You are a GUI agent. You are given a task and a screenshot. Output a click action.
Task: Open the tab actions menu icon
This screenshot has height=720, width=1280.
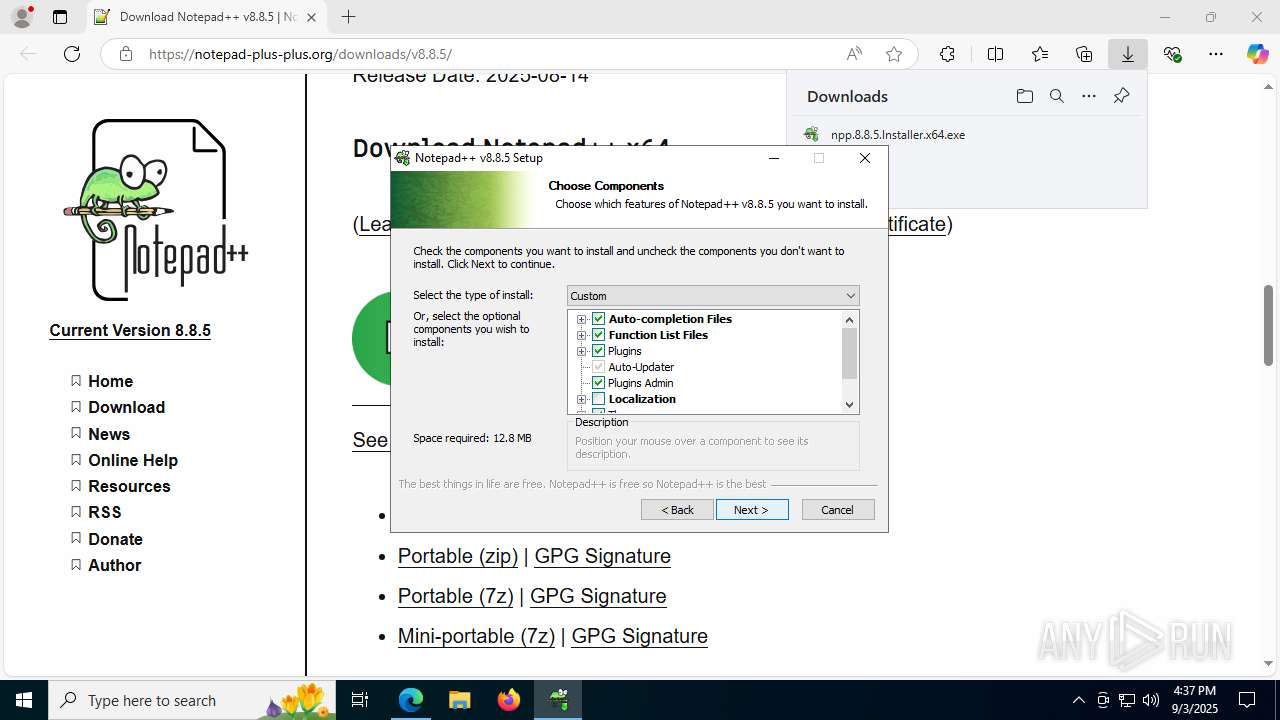click(60, 17)
